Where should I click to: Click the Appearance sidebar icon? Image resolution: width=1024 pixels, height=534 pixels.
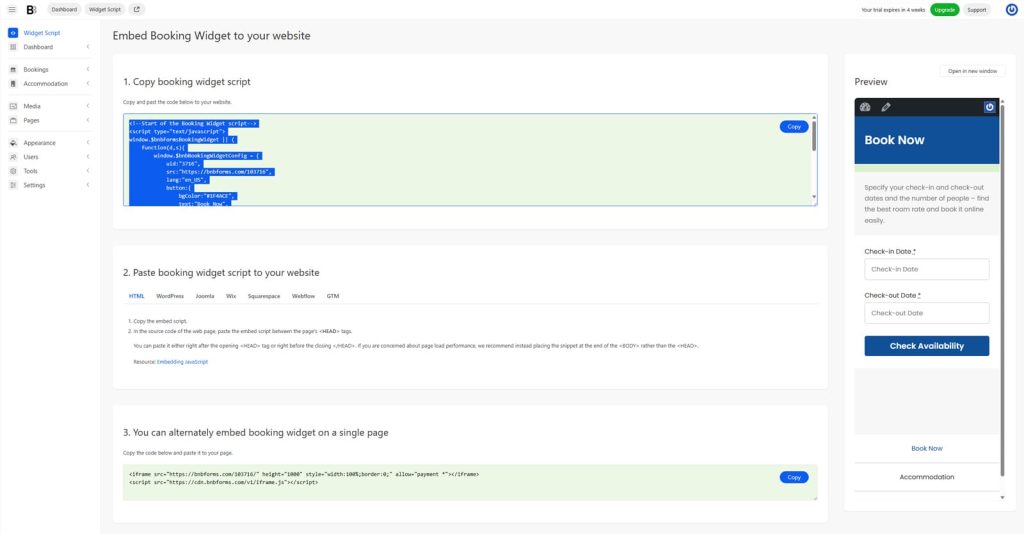point(13,143)
